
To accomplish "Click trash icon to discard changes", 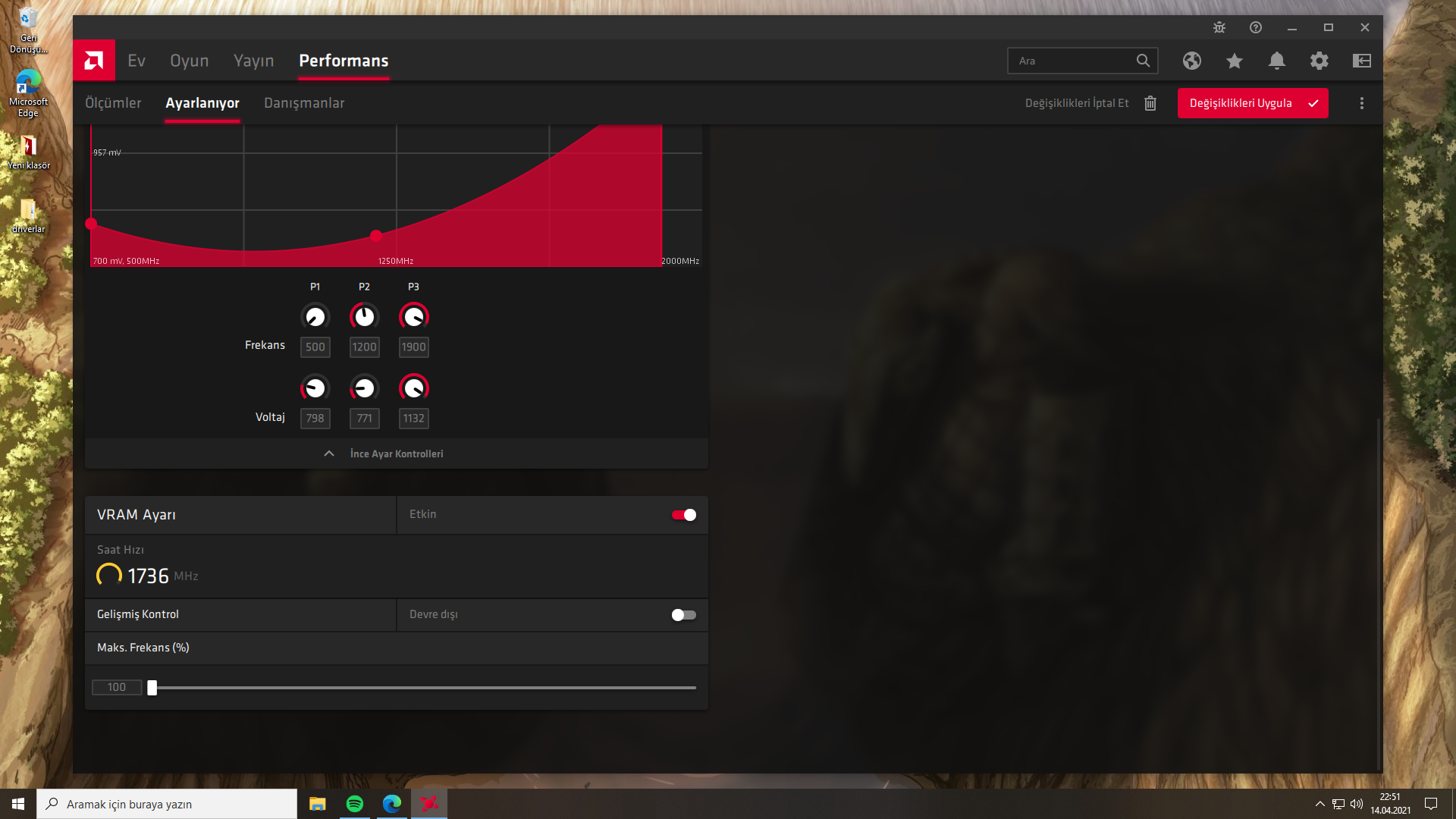I will click(x=1150, y=103).
